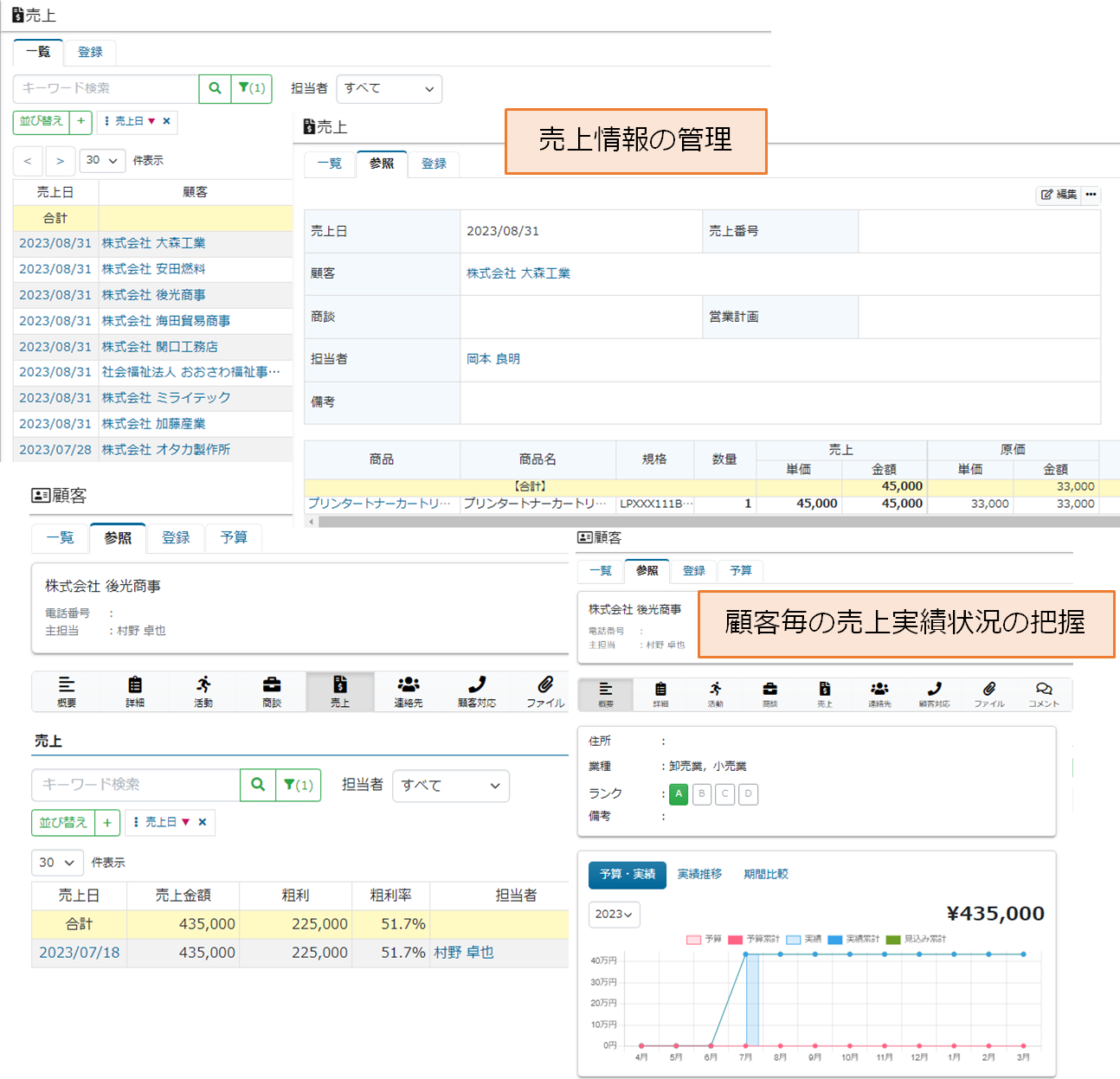Open 連絡先 icon in small customer panel with chart
This screenshot has width=1120, height=1079.
879,694
